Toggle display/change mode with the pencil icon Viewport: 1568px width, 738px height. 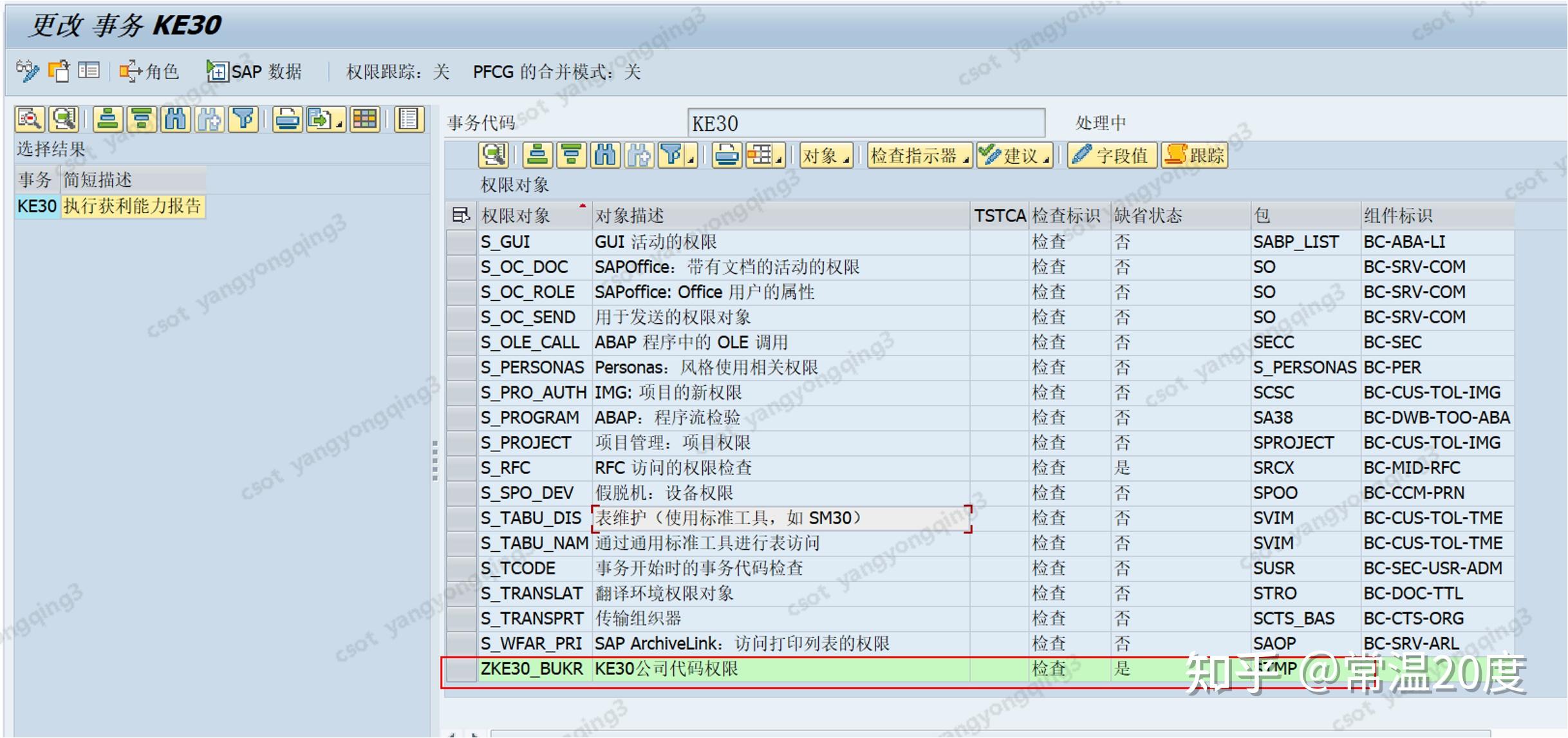click(x=27, y=71)
